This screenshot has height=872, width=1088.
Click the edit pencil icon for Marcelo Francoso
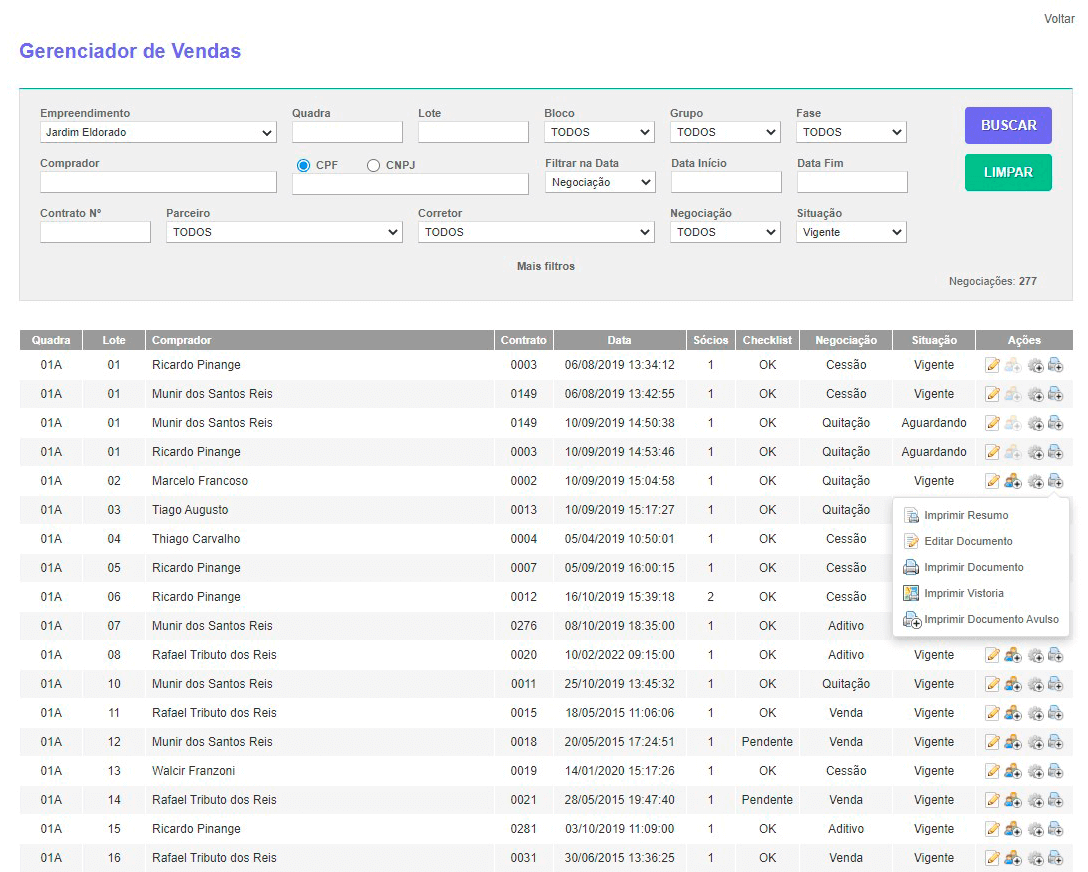(992, 481)
